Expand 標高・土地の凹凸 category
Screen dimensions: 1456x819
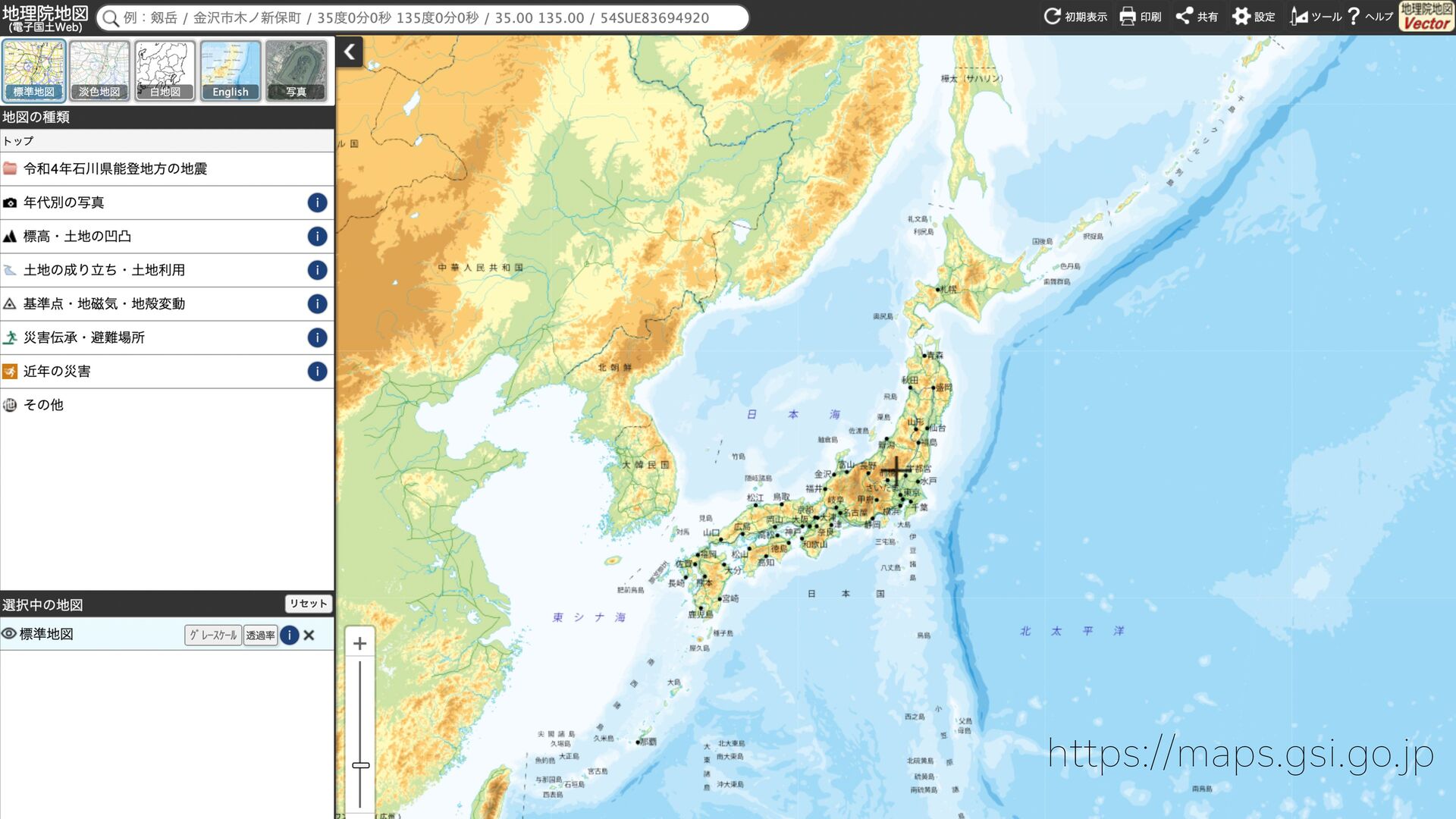[77, 236]
